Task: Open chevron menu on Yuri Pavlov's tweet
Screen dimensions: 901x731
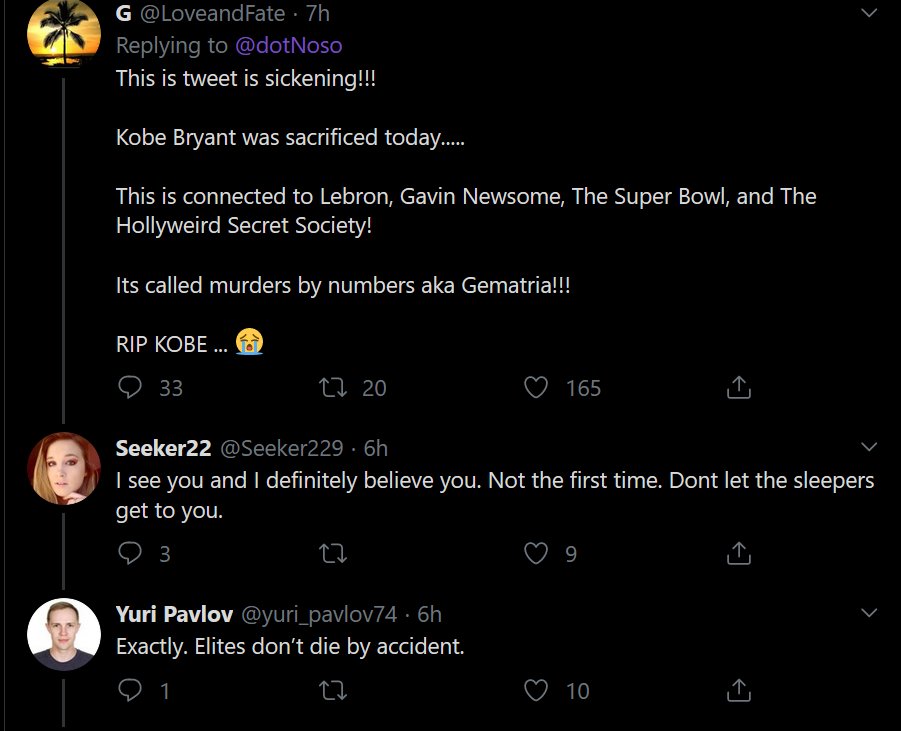Action: pos(868,612)
